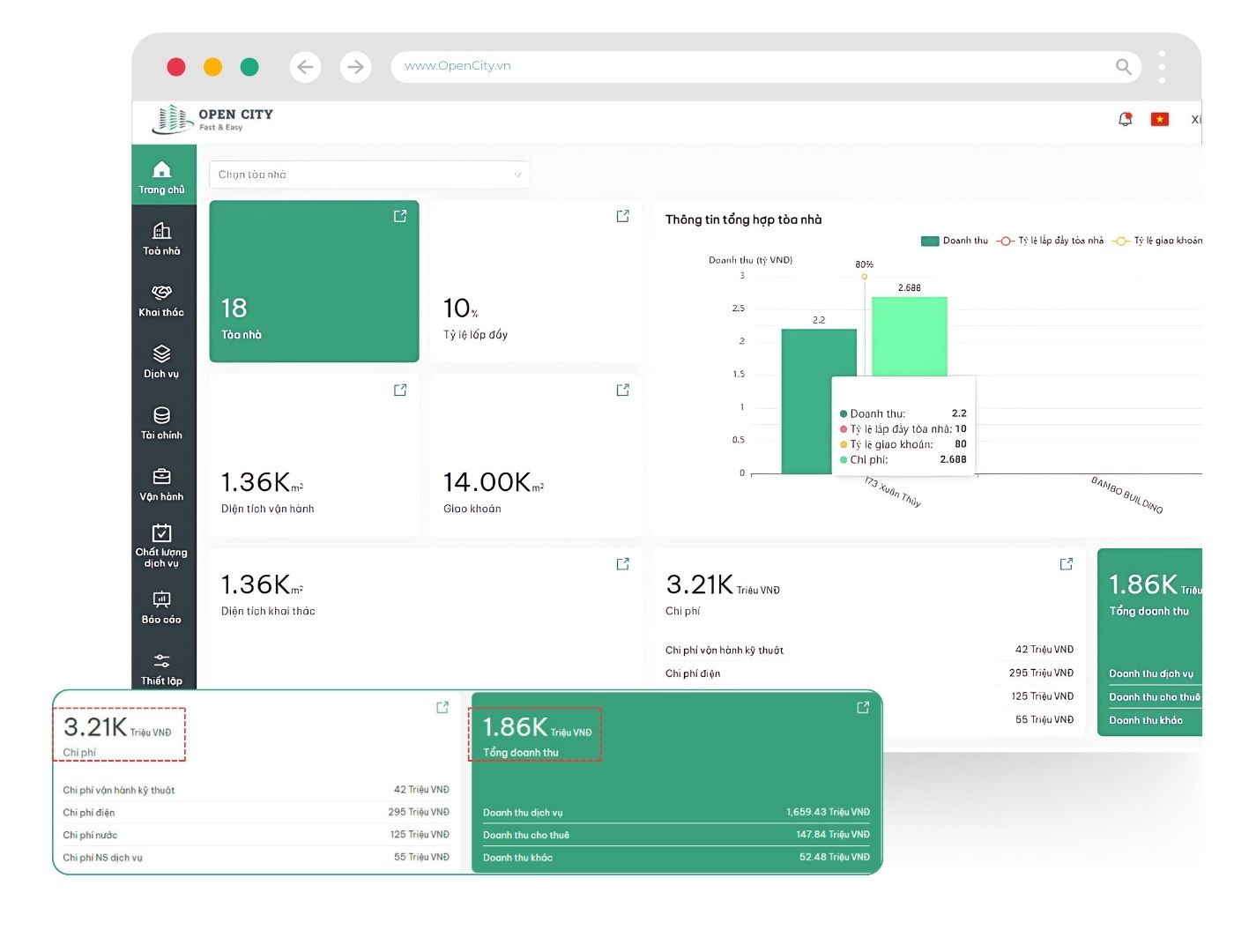1234x952 pixels.
Task: Open the browser three-dot menu
Action: [1163, 67]
